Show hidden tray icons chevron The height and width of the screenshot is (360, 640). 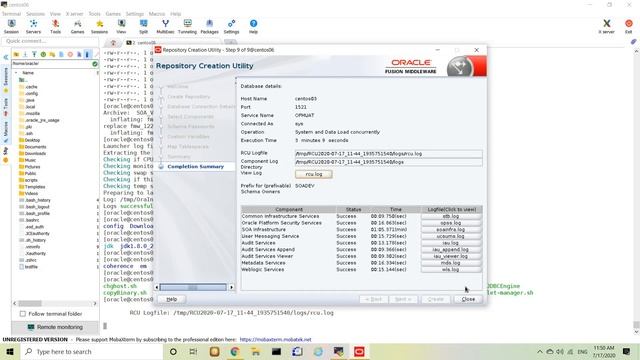(x=540, y=351)
